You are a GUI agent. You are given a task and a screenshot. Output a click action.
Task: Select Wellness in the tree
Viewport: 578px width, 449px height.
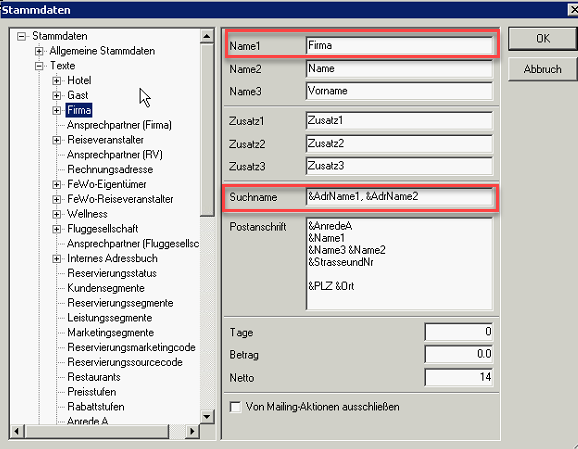pyautogui.click(x=87, y=214)
